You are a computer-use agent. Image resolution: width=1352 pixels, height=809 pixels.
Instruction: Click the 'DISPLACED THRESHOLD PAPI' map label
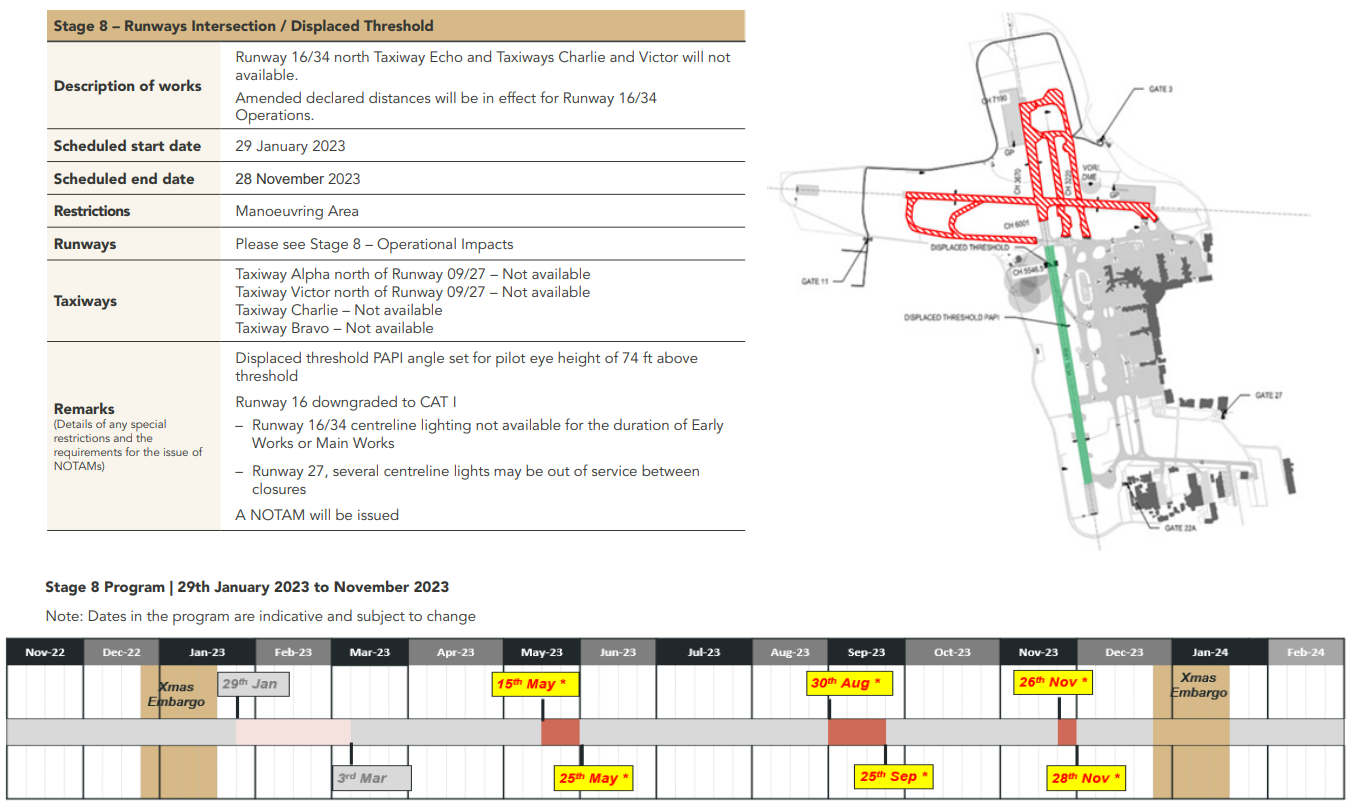coord(951,318)
